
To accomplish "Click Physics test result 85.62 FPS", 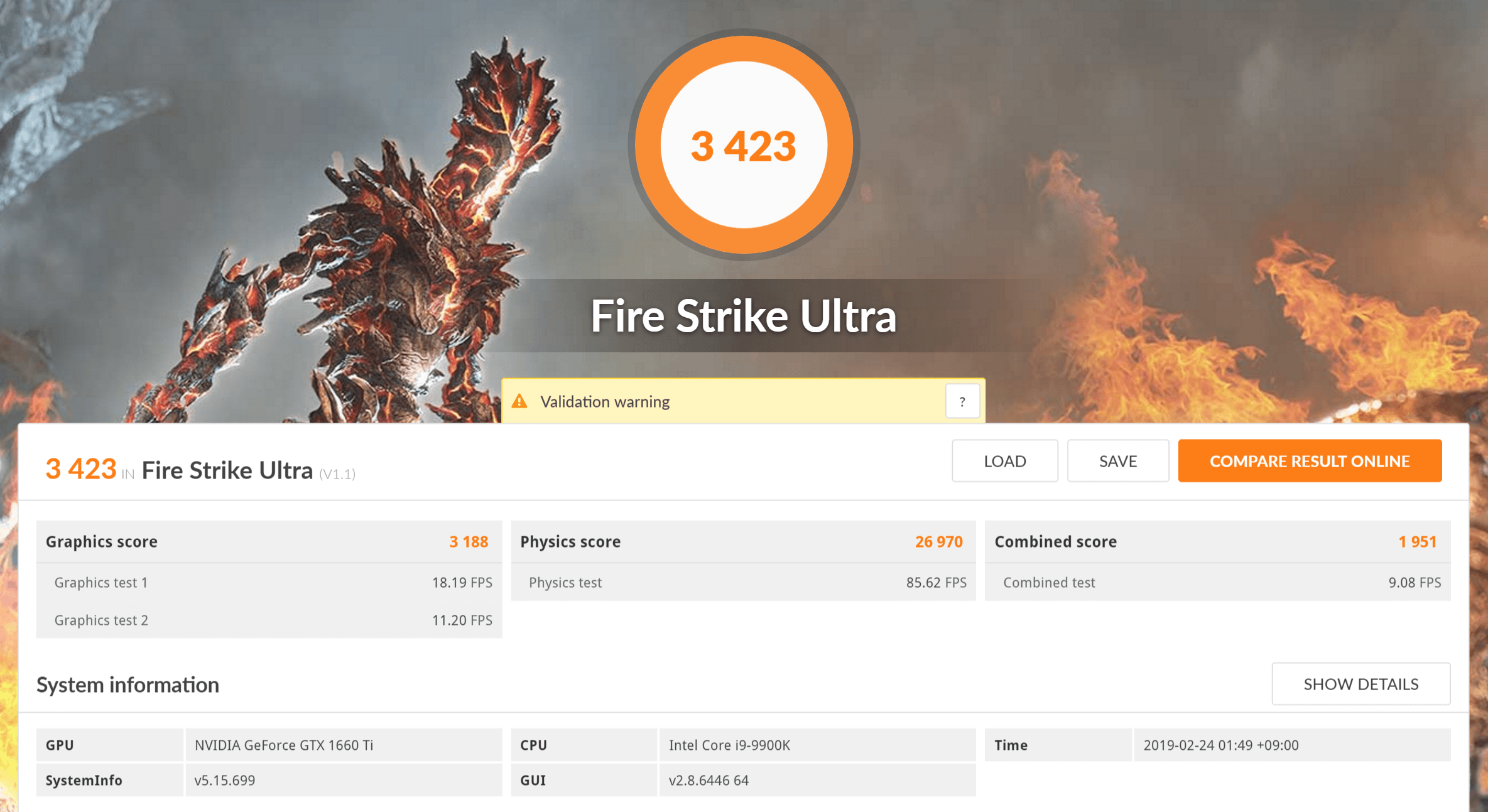I will [x=936, y=582].
